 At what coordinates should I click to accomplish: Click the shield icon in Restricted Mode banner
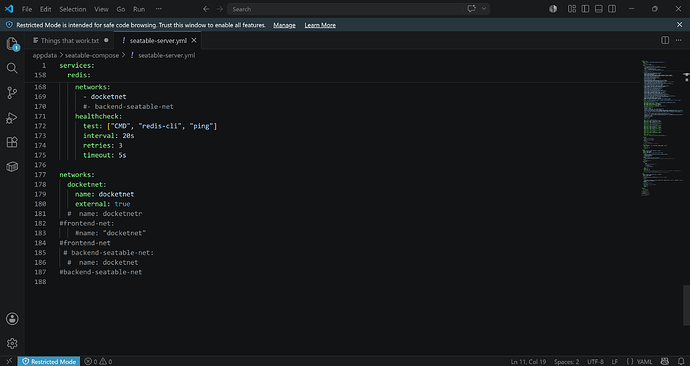9,25
